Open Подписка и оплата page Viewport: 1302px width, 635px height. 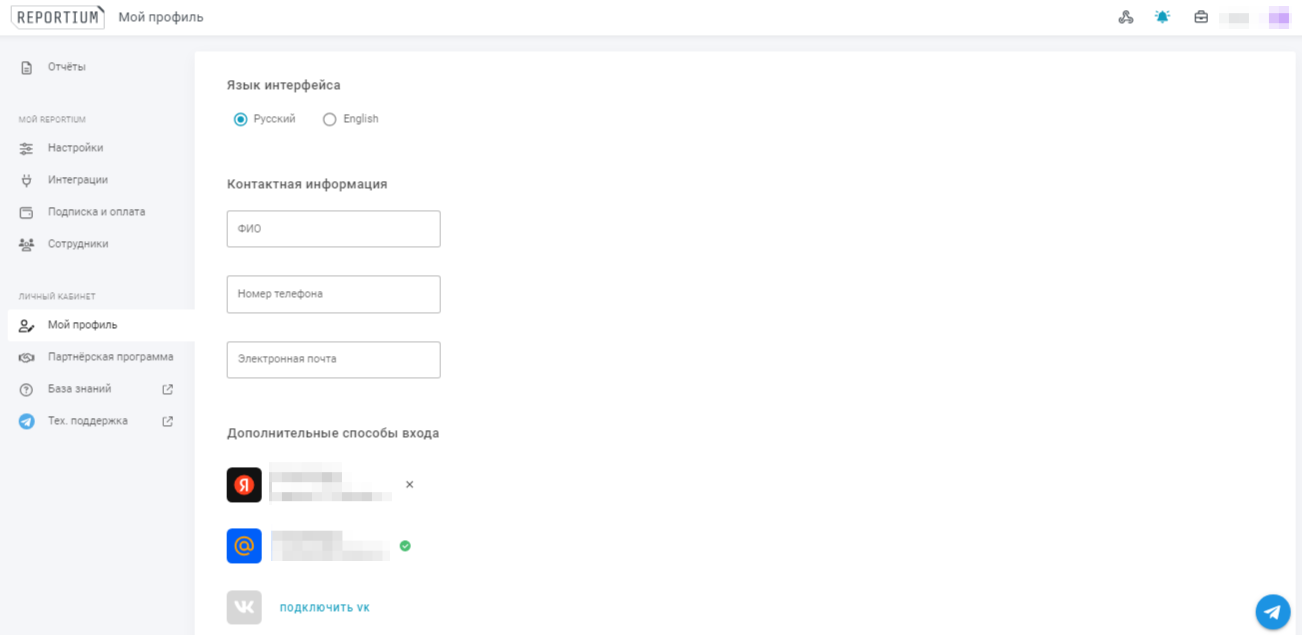tap(96, 212)
